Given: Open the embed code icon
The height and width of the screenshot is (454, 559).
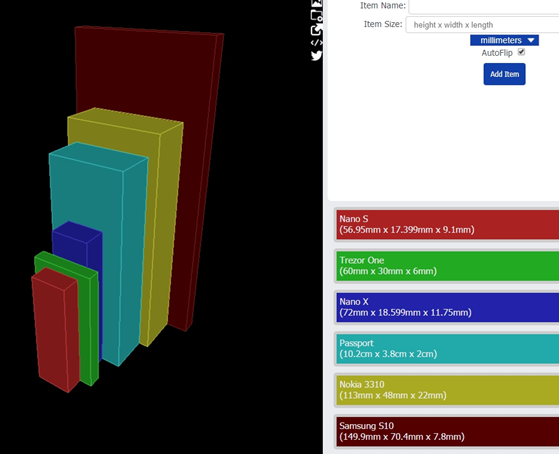Looking at the screenshot, I should tap(317, 43).
